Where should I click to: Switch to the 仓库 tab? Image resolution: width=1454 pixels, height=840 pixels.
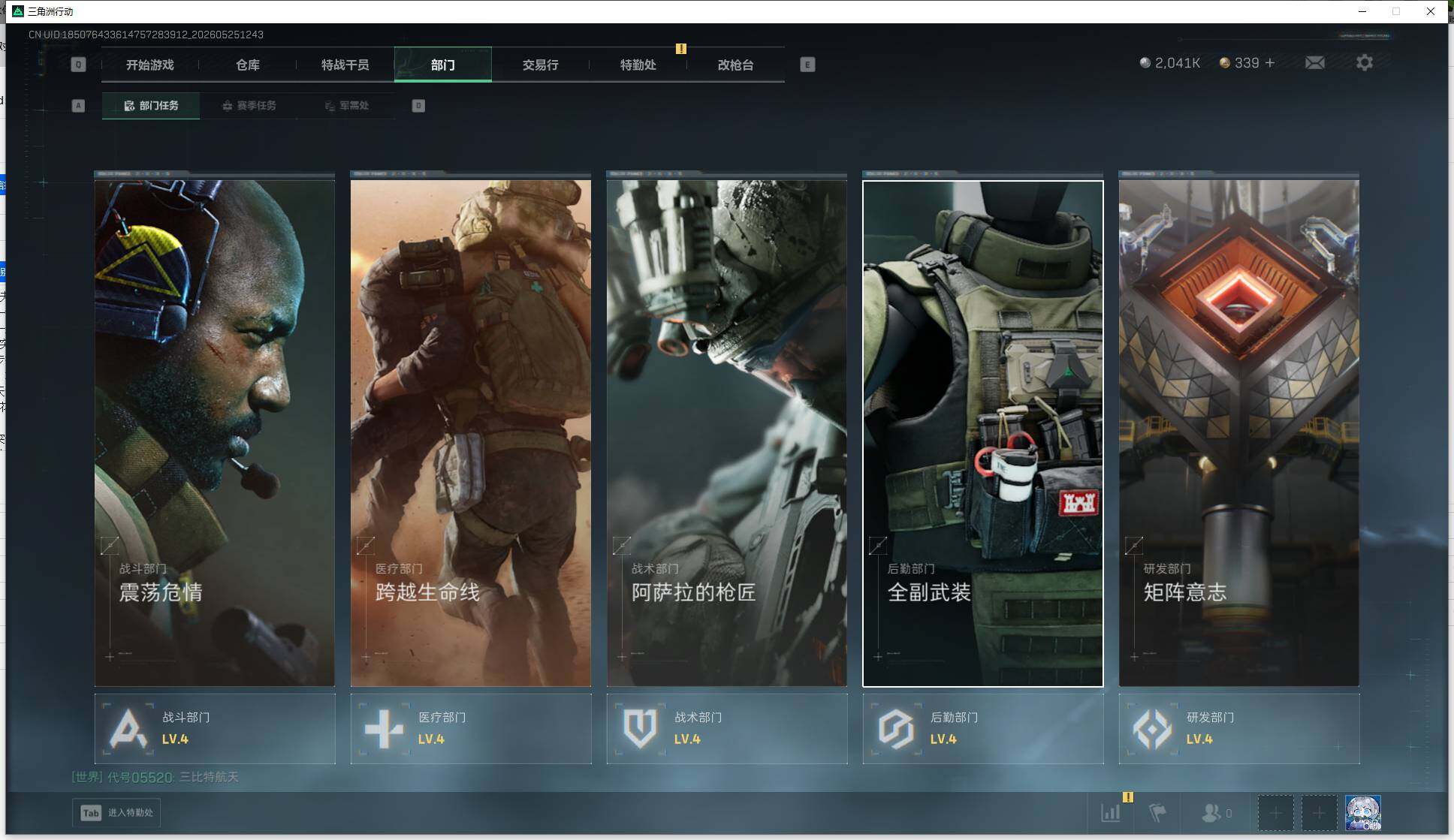click(247, 65)
